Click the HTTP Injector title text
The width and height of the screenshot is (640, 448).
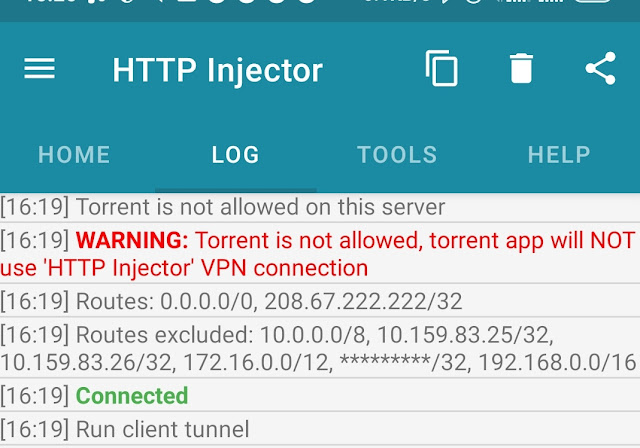[217, 70]
